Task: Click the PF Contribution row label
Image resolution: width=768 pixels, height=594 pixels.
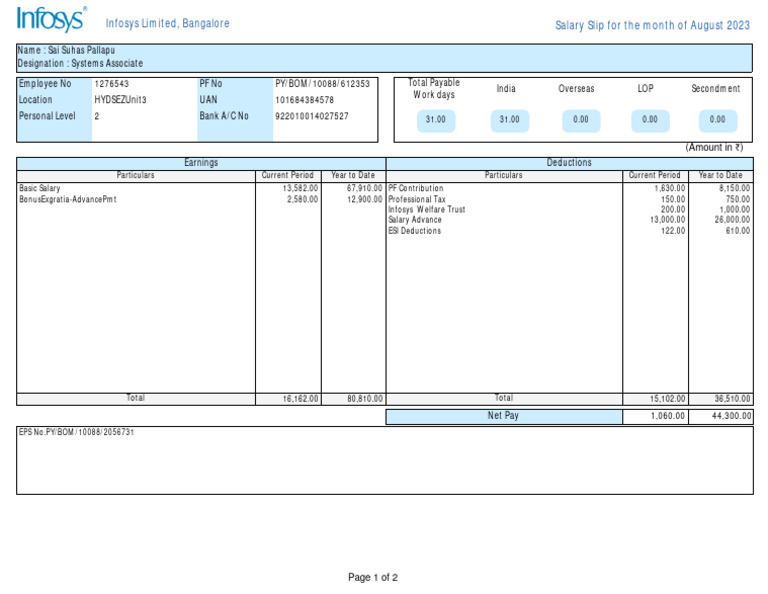Action: point(416,188)
